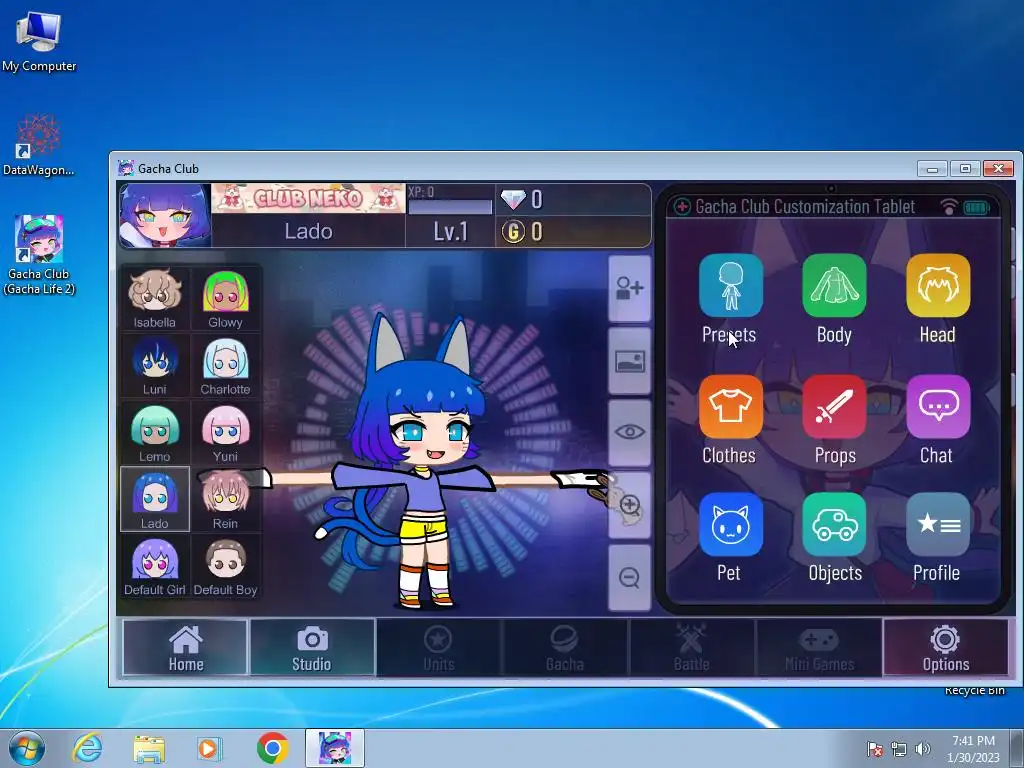Click the tablet battery indicator
1024x768 pixels.
tap(977, 208)
